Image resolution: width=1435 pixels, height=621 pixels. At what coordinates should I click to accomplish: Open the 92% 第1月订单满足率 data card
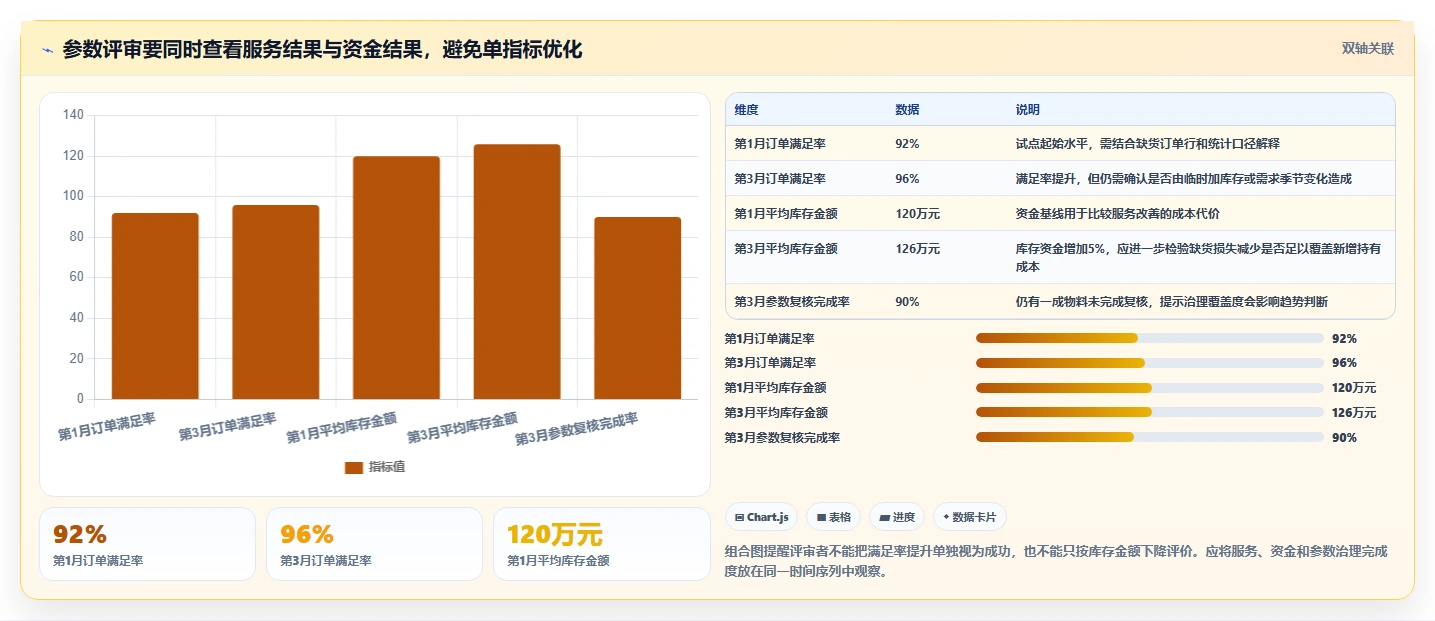(148, 544)
